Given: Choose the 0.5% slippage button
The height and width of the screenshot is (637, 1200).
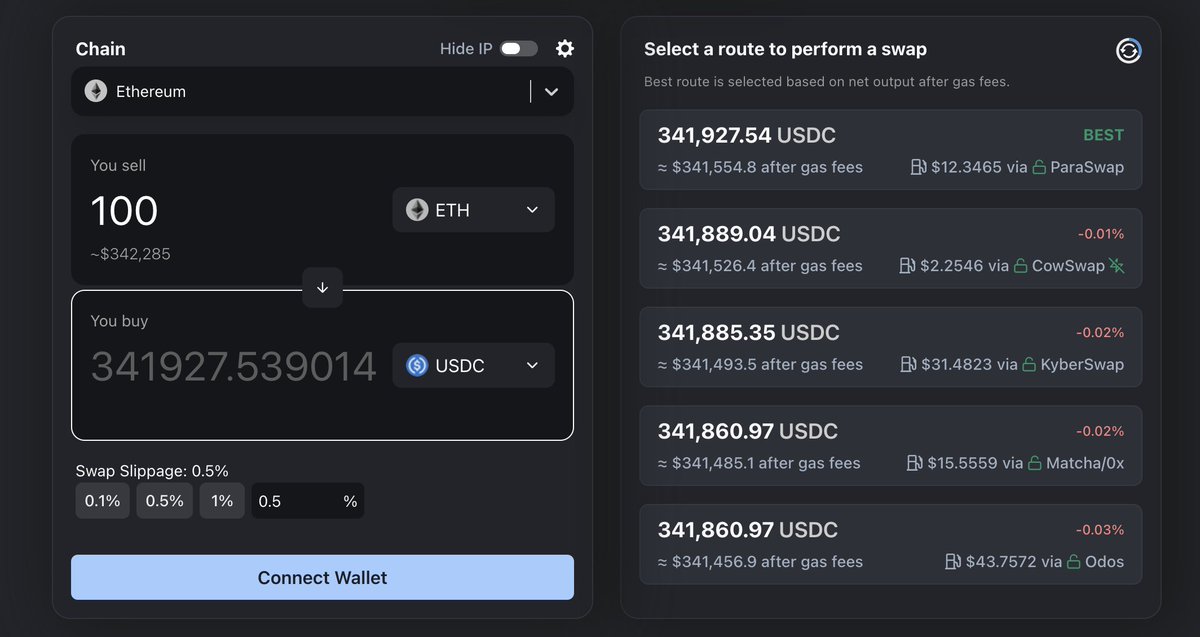Looking at the screenshot, I should [165, 501].
